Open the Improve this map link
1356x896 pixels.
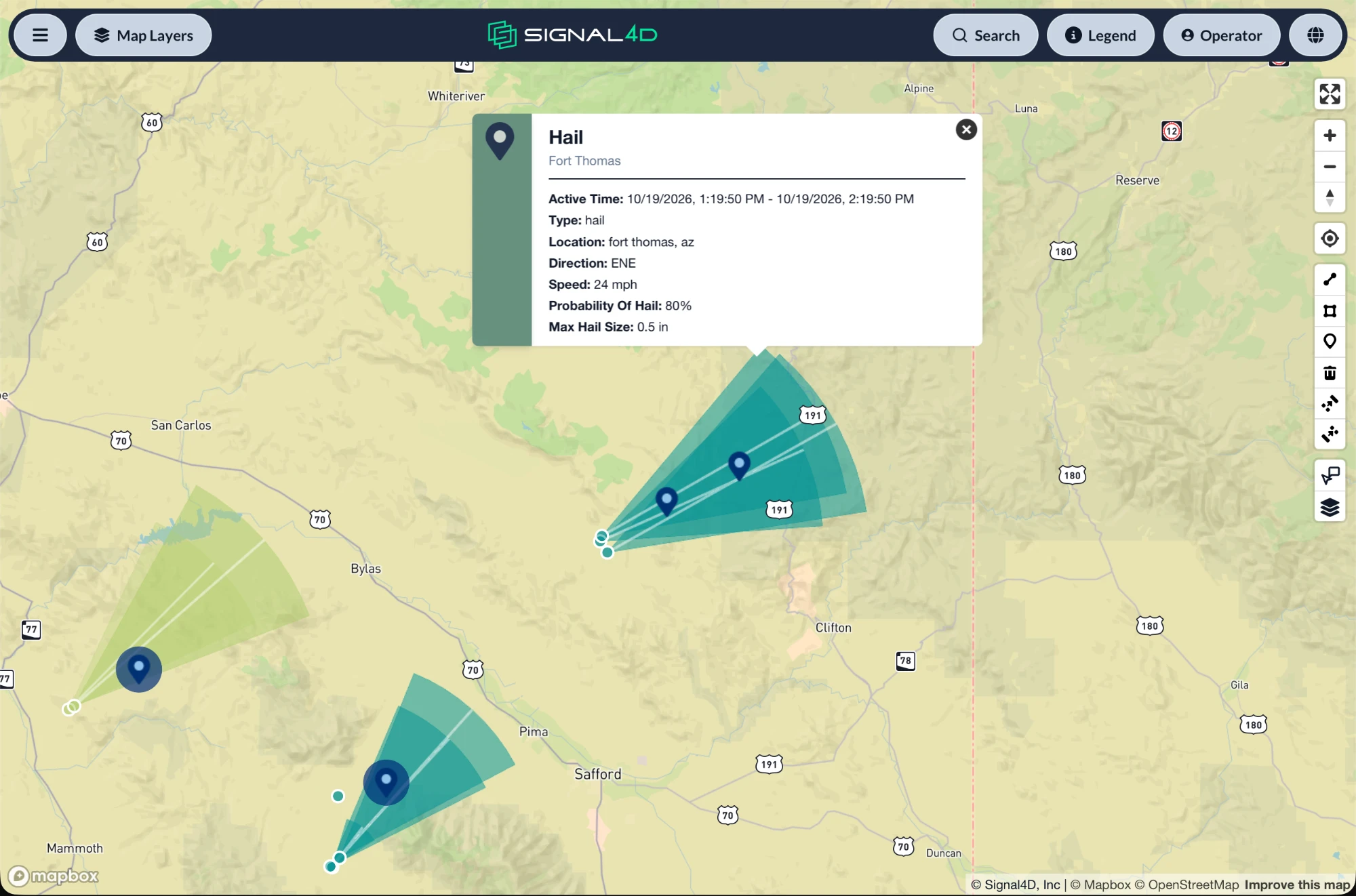(x=1297, y=884)
